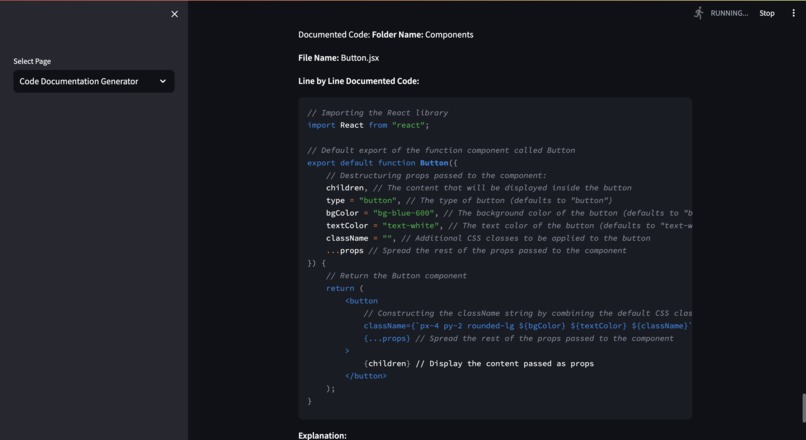
Task: Click the 'type = "button"' line
Action: pos(469,200)
